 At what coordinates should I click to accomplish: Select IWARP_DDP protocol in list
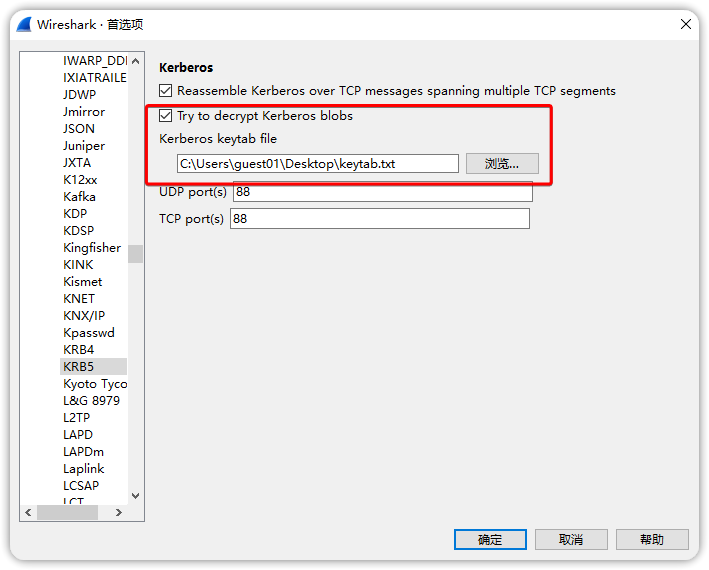pyautogui.click(x=95, y=61)
